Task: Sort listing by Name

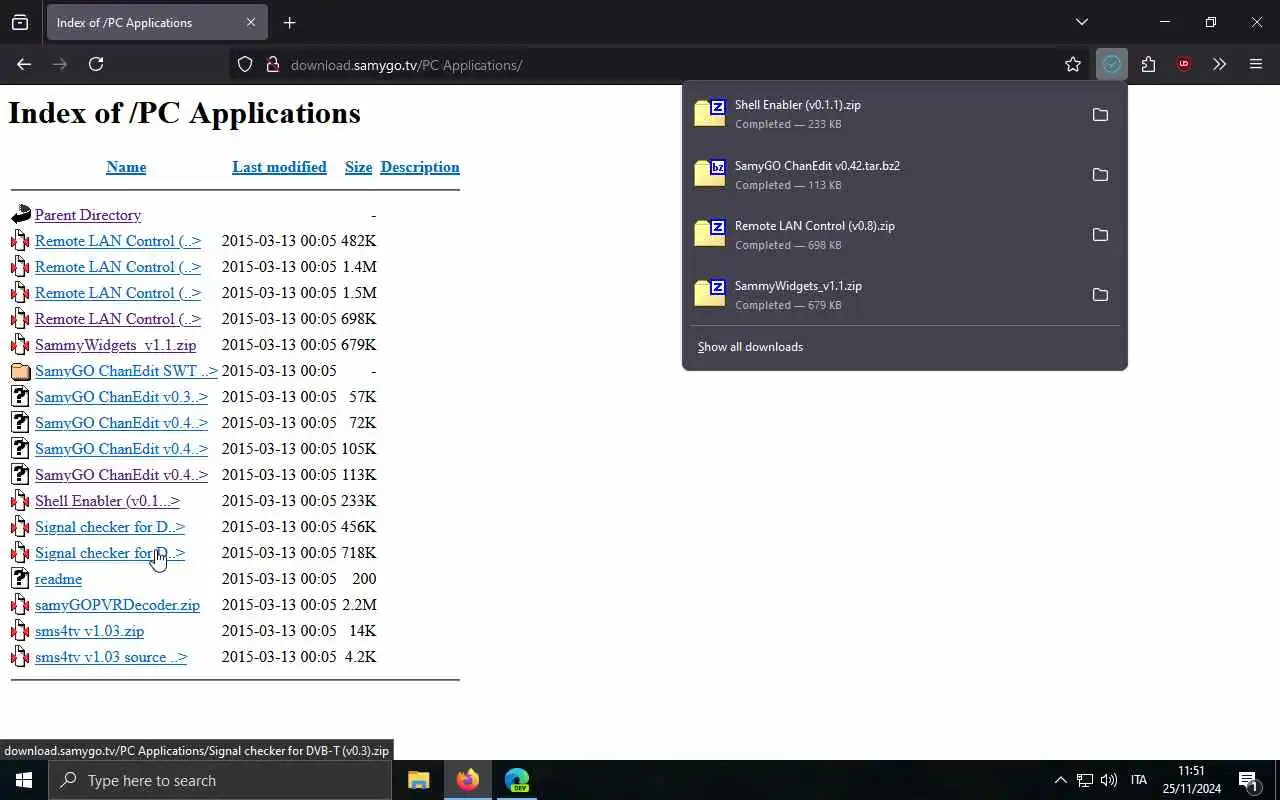Action: click(x=126, y=167)
